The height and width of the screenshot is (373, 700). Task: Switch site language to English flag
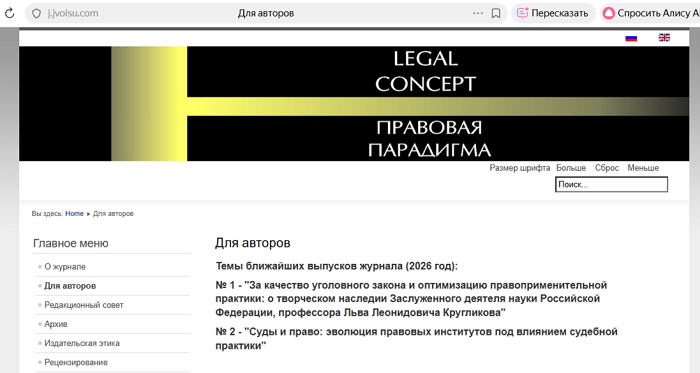[x=664, y=37]
